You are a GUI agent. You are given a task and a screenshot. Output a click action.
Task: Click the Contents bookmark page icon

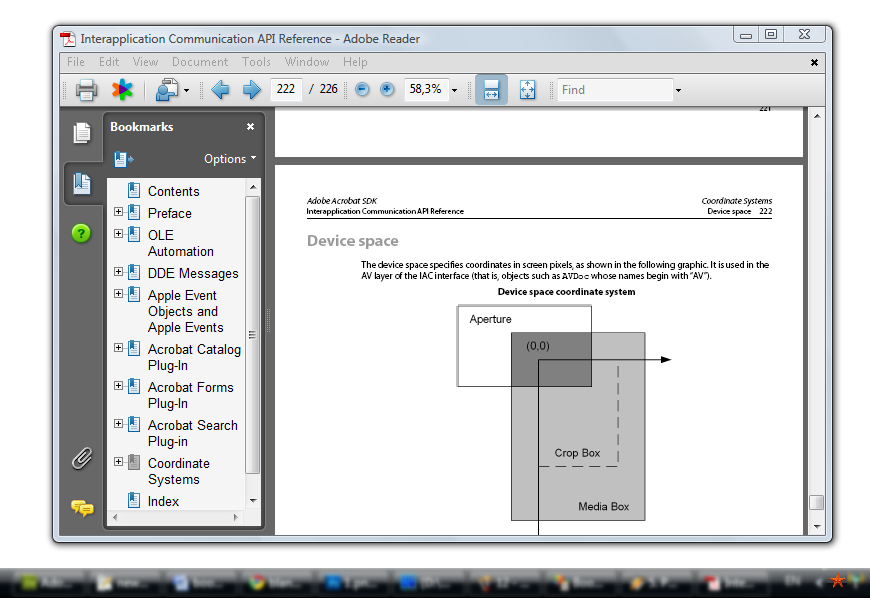[x=134, y=190]
